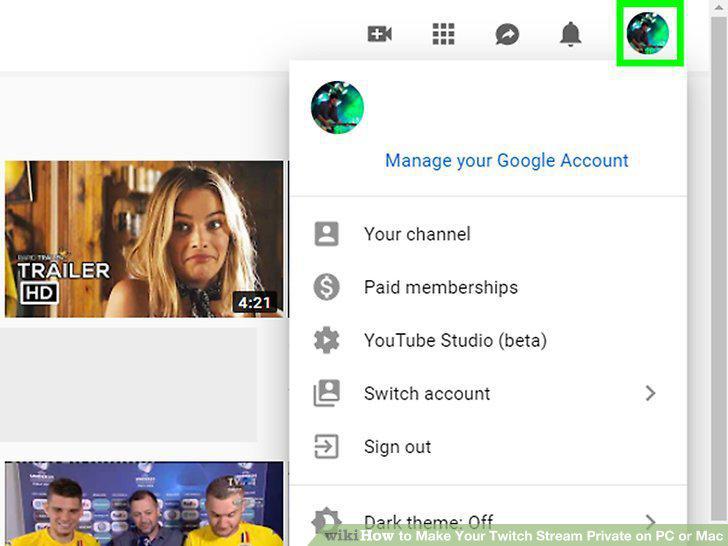Click the profile avatar in top bar

[x=648, y=33]
